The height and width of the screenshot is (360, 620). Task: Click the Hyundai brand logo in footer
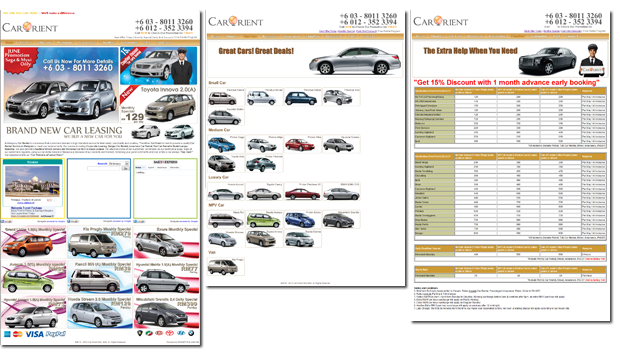[181, 333]
